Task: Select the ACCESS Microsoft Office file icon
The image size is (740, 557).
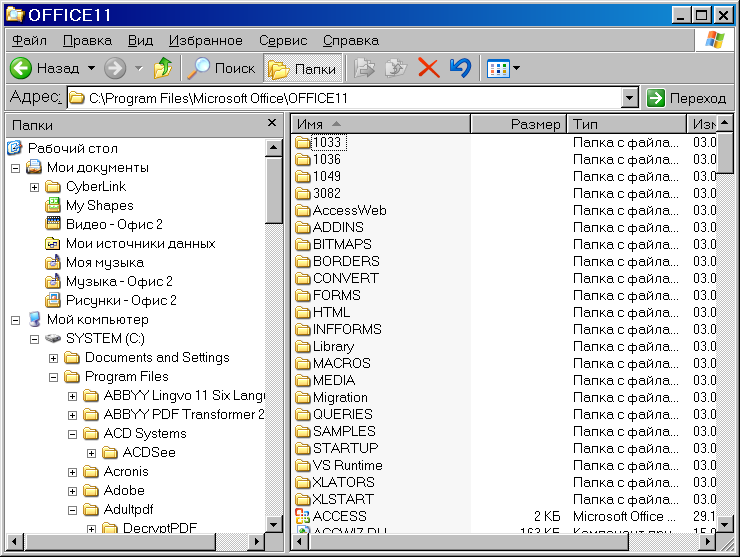Action: 303,516
